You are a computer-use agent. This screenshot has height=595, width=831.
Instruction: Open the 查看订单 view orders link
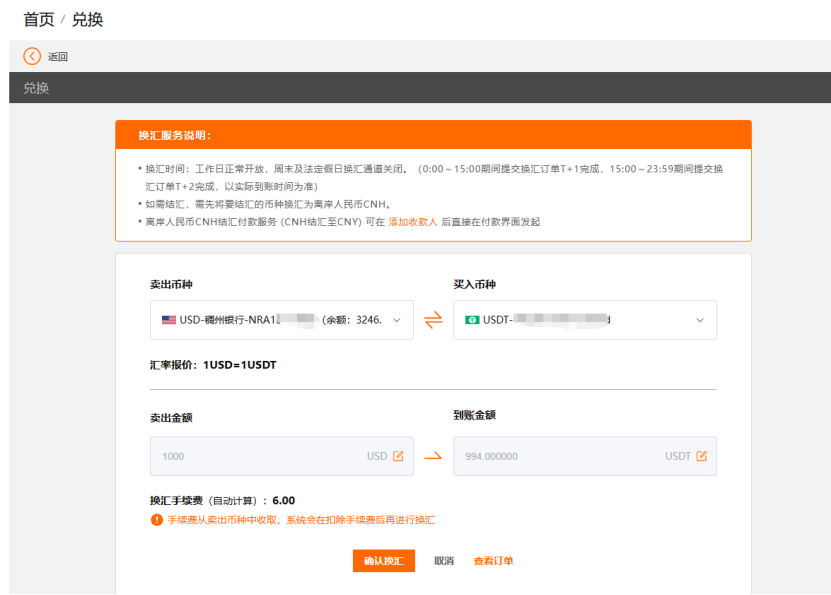click(493, 561)
